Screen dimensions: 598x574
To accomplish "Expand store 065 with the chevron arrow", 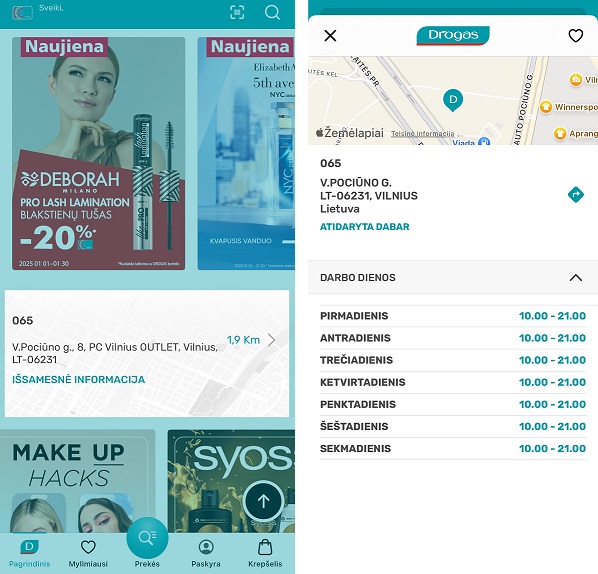I will click(271, 340).
